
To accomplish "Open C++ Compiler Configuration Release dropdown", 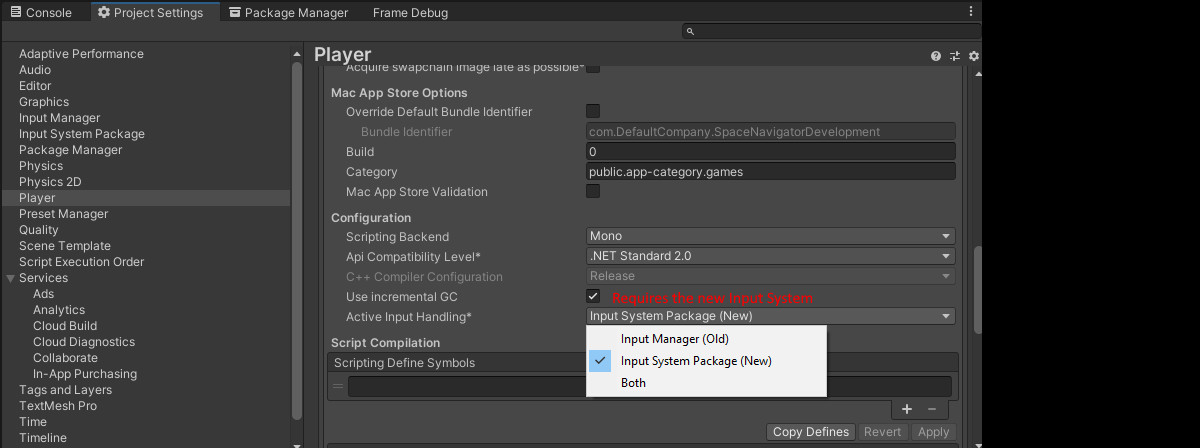I will 771,276.
